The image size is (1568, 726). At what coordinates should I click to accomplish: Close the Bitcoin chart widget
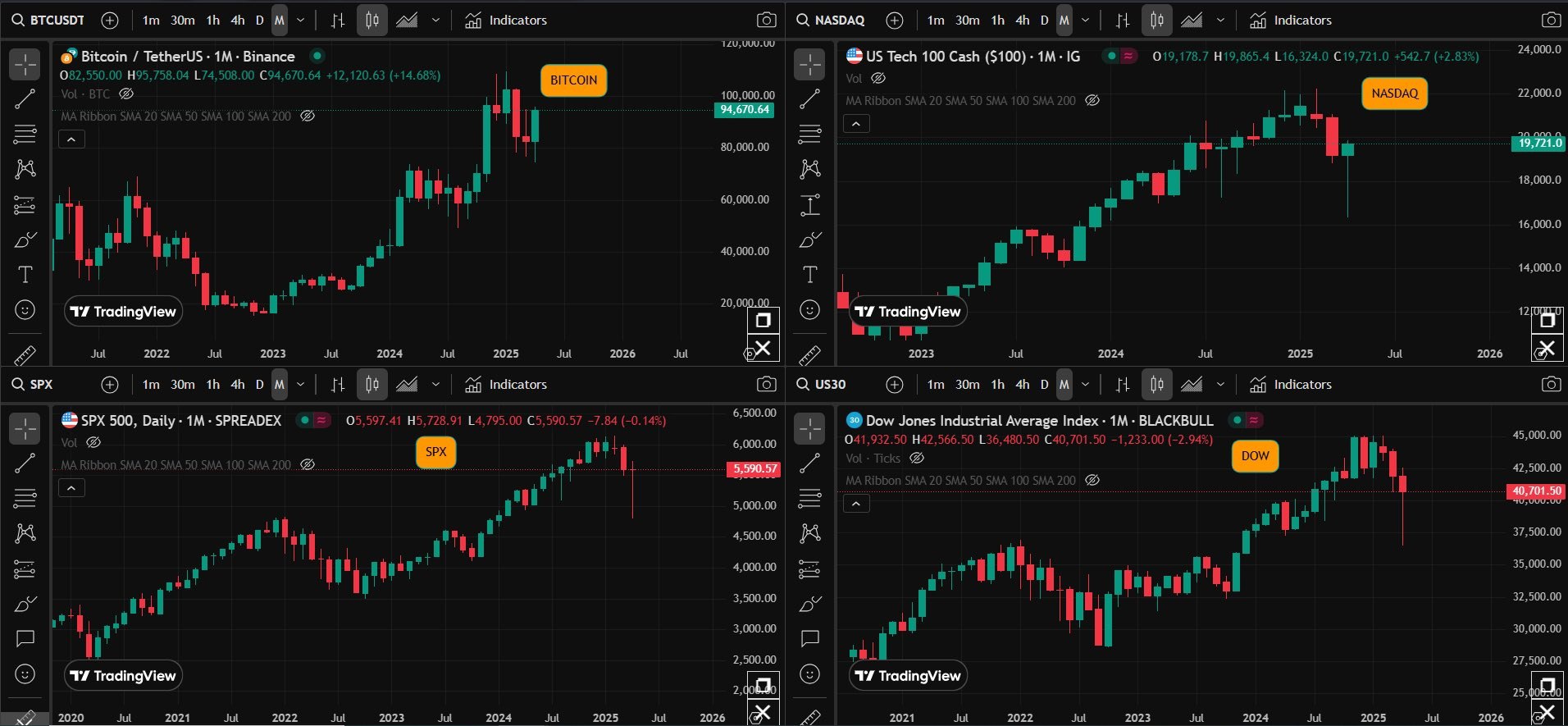point(763,348)
